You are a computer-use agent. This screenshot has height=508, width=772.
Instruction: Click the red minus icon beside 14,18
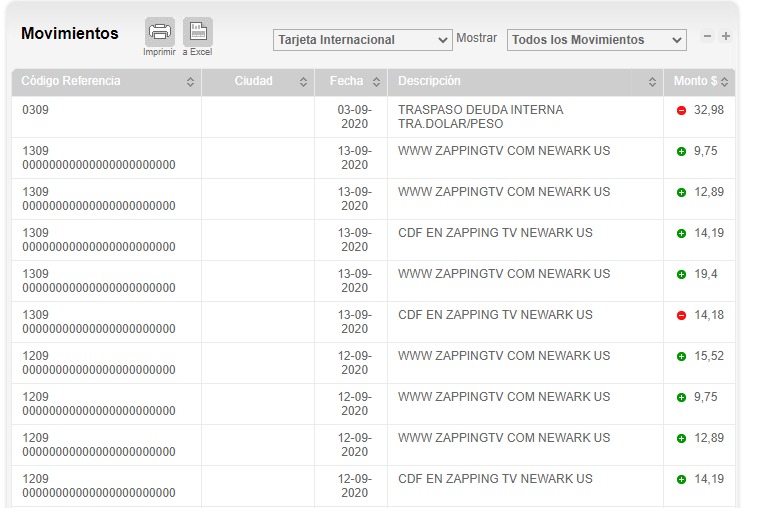[681, 316]
